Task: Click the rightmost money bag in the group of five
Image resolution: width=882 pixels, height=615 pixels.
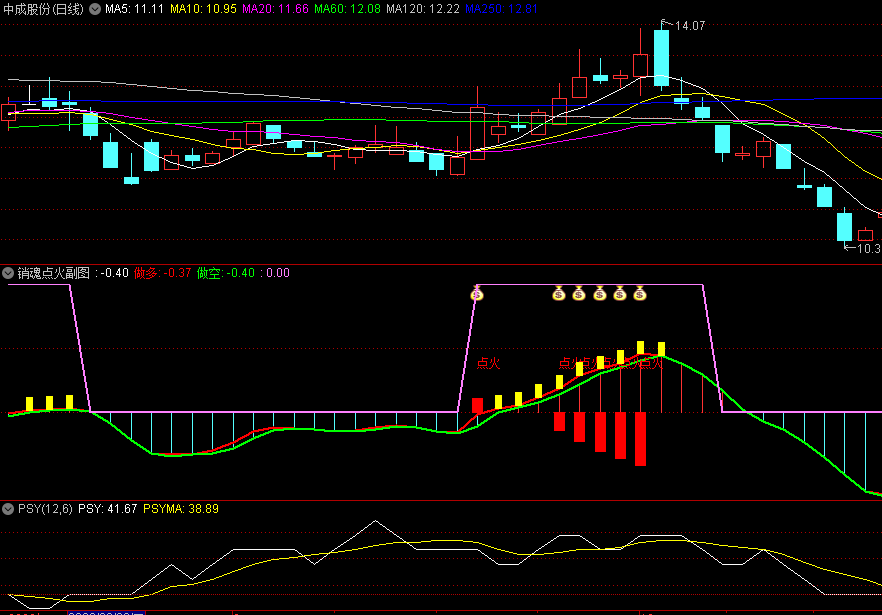Action: pos(640,293)
